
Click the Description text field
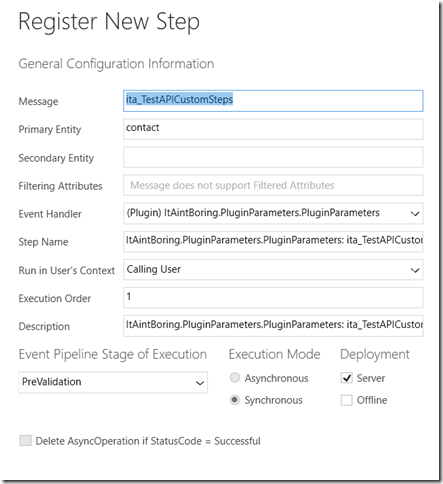273,326
